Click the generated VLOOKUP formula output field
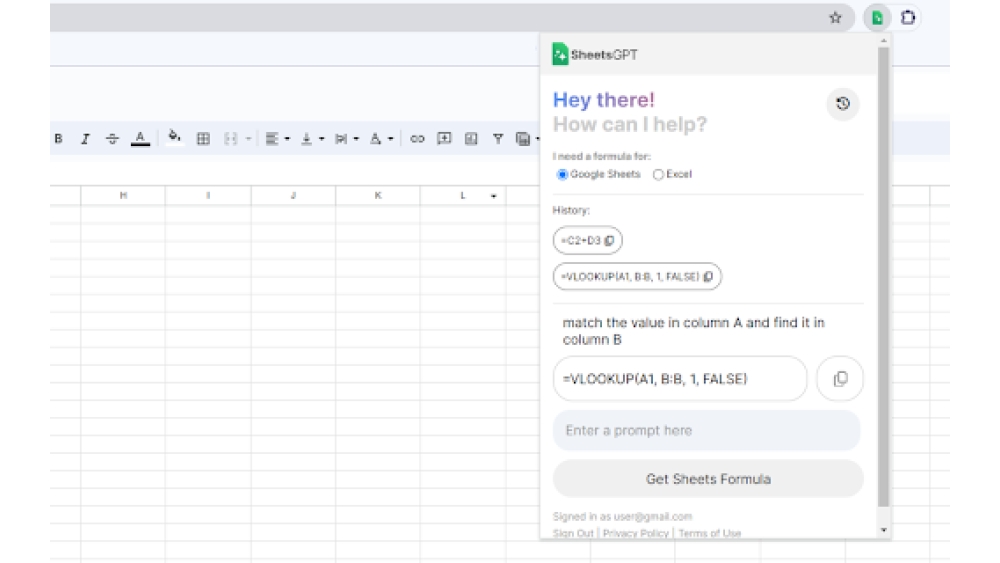1000x563 pixels. click(680, 379)
